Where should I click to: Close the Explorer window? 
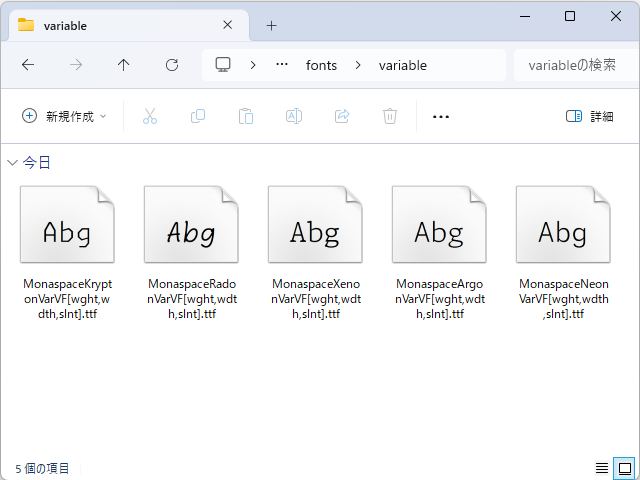(x=616, y=16)
